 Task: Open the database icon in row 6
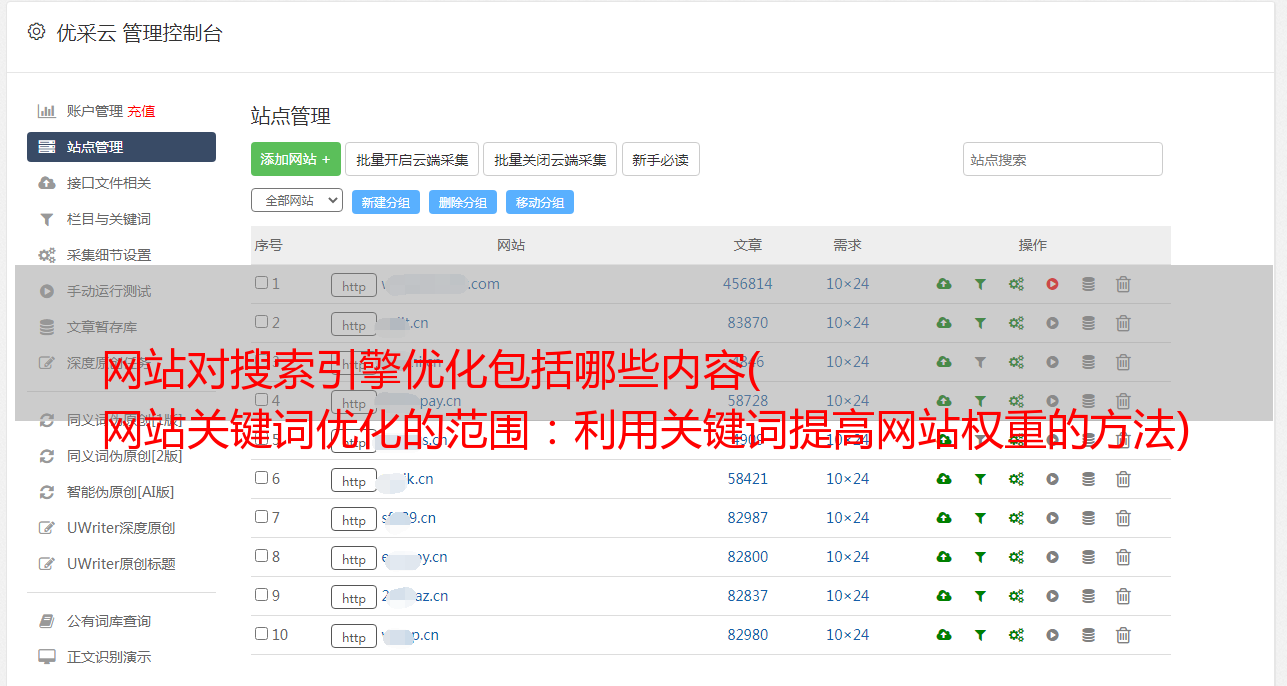tap(1088, 479)
